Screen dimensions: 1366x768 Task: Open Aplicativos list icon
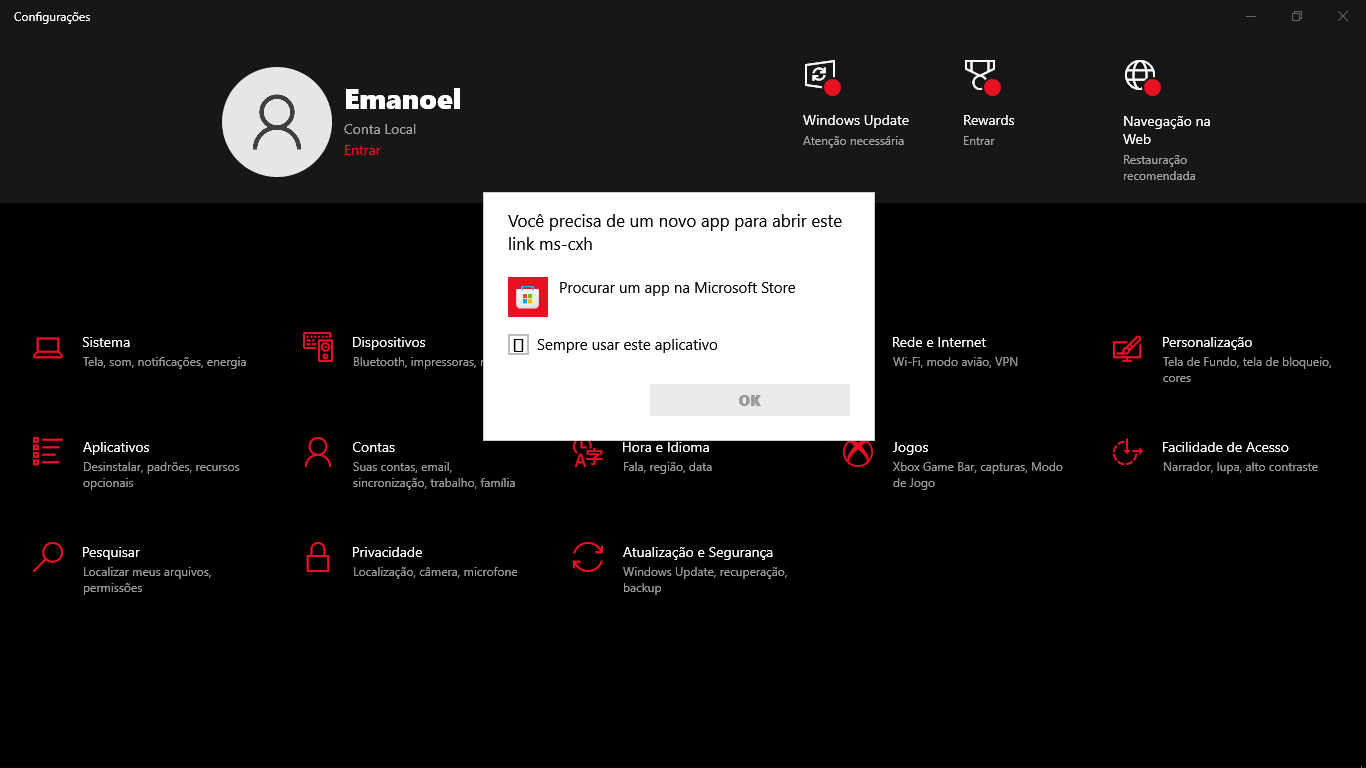pos(48,452)
